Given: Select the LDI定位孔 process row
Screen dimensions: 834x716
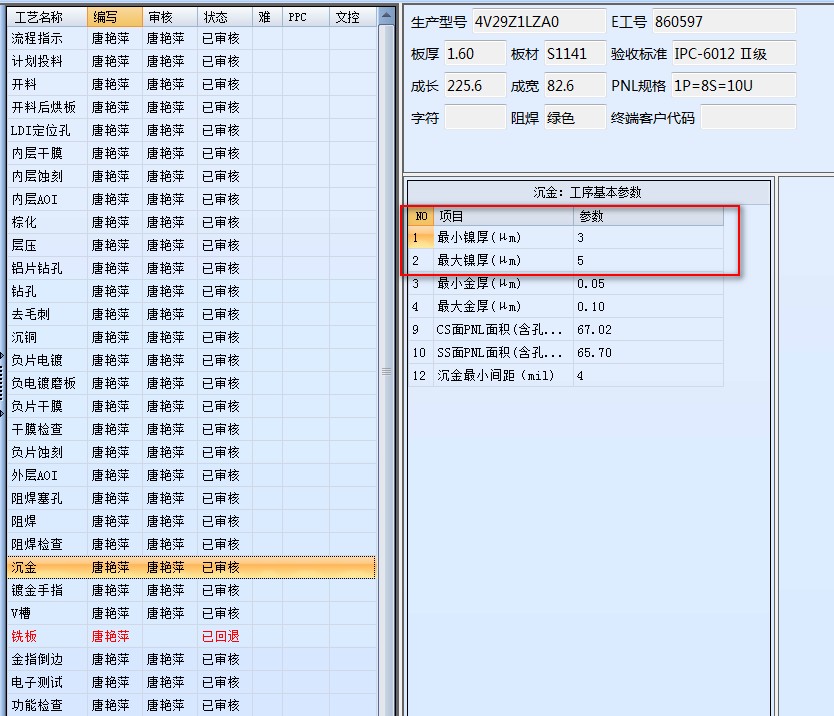Looking at the screenshot, I should coord(192,130).
